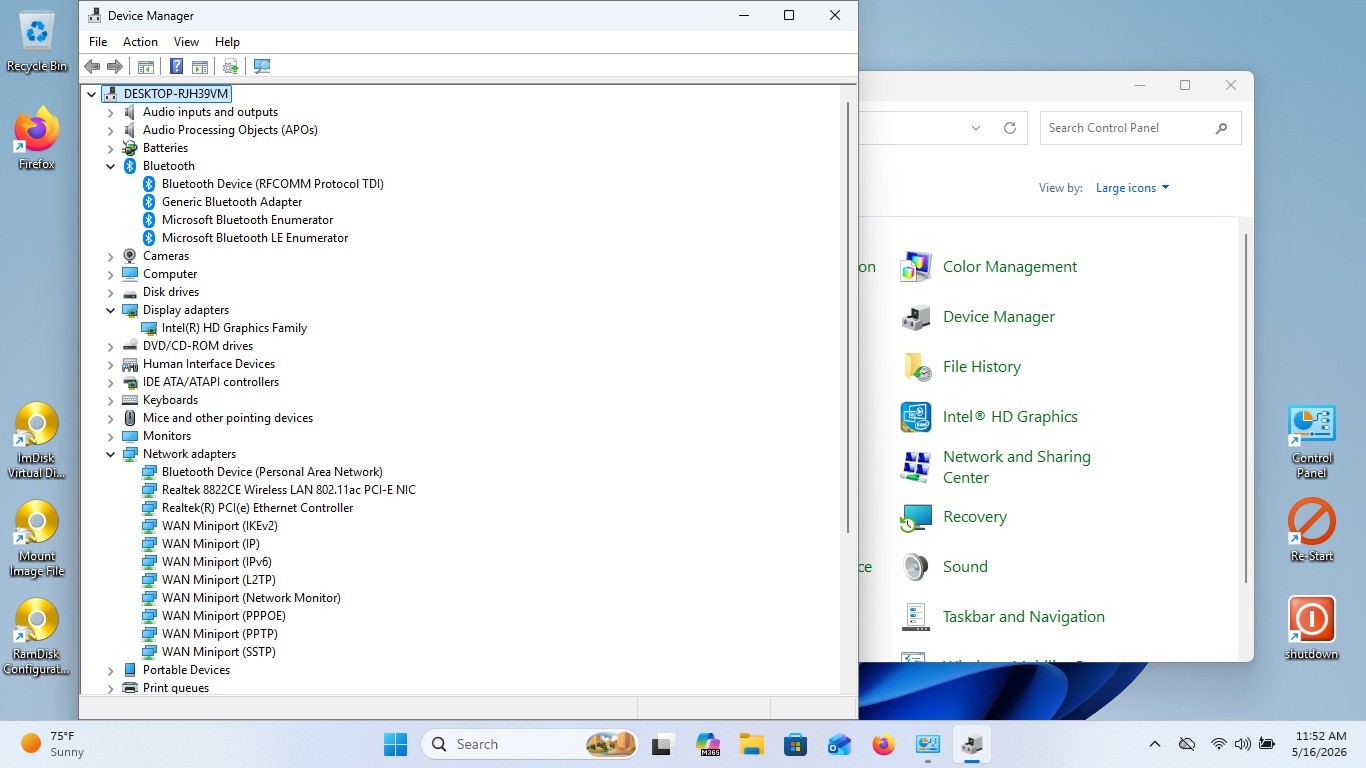Screen dimensions: 1366x768
Task: Open the Taskbar and Navigation link
Action: pos(1024,617)
